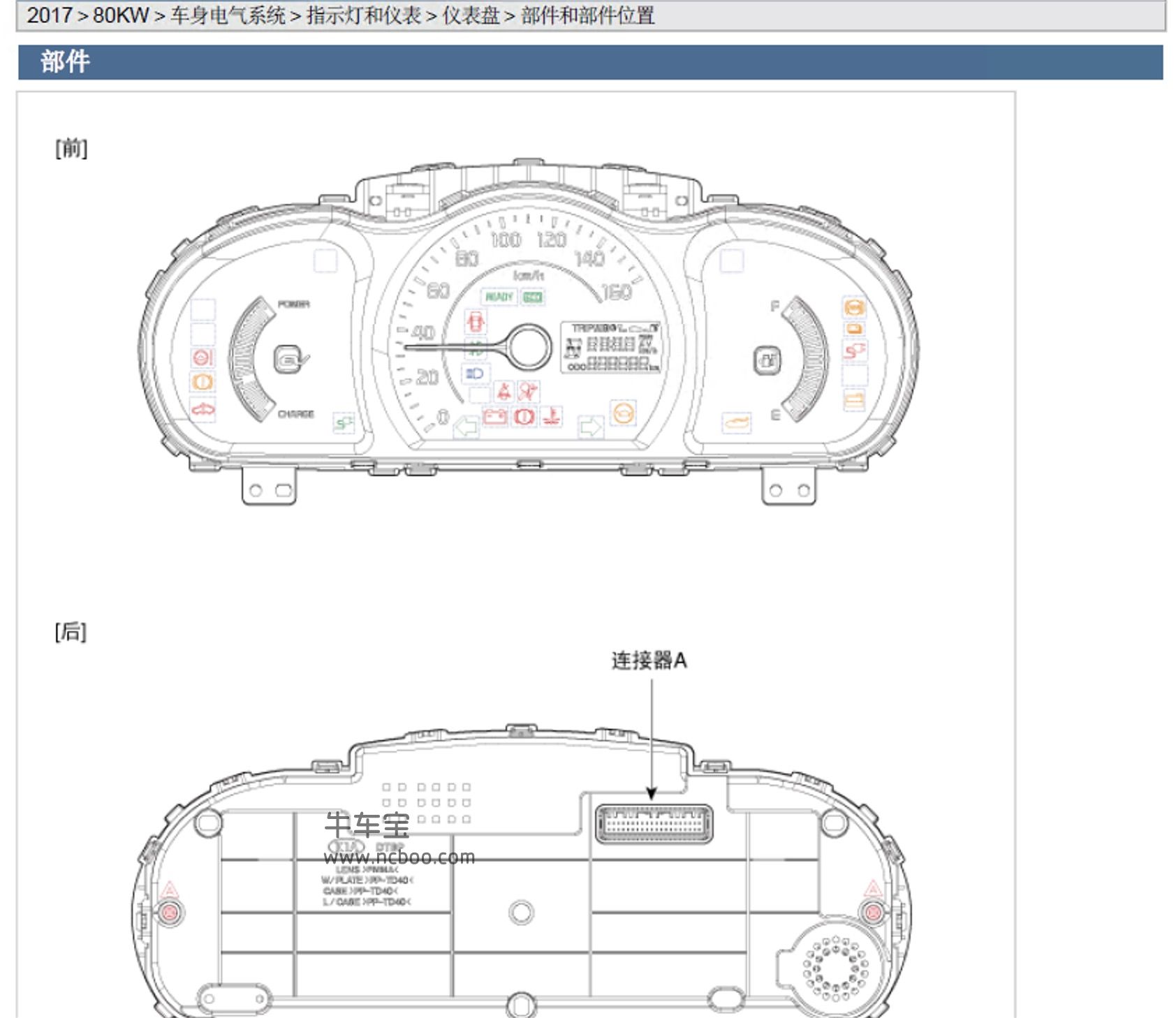Click the green READY indicator in speedometer
This screenshot has width=1176, height=1018.
pyautogui.click(x=499, y=297)
